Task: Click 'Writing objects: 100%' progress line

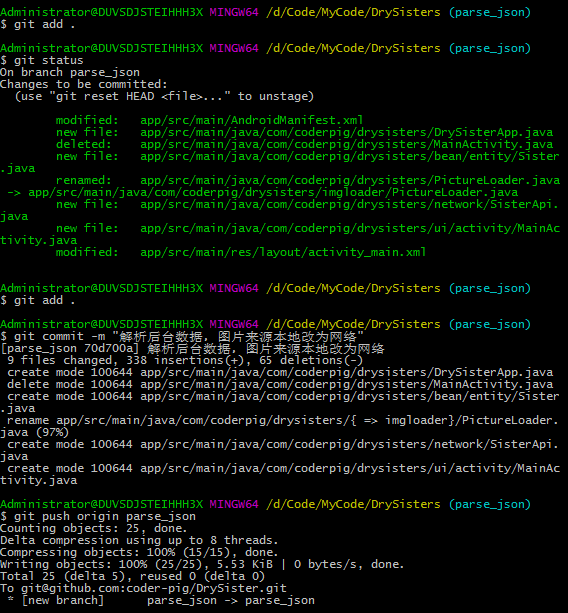Action: (x=202, y=564)
